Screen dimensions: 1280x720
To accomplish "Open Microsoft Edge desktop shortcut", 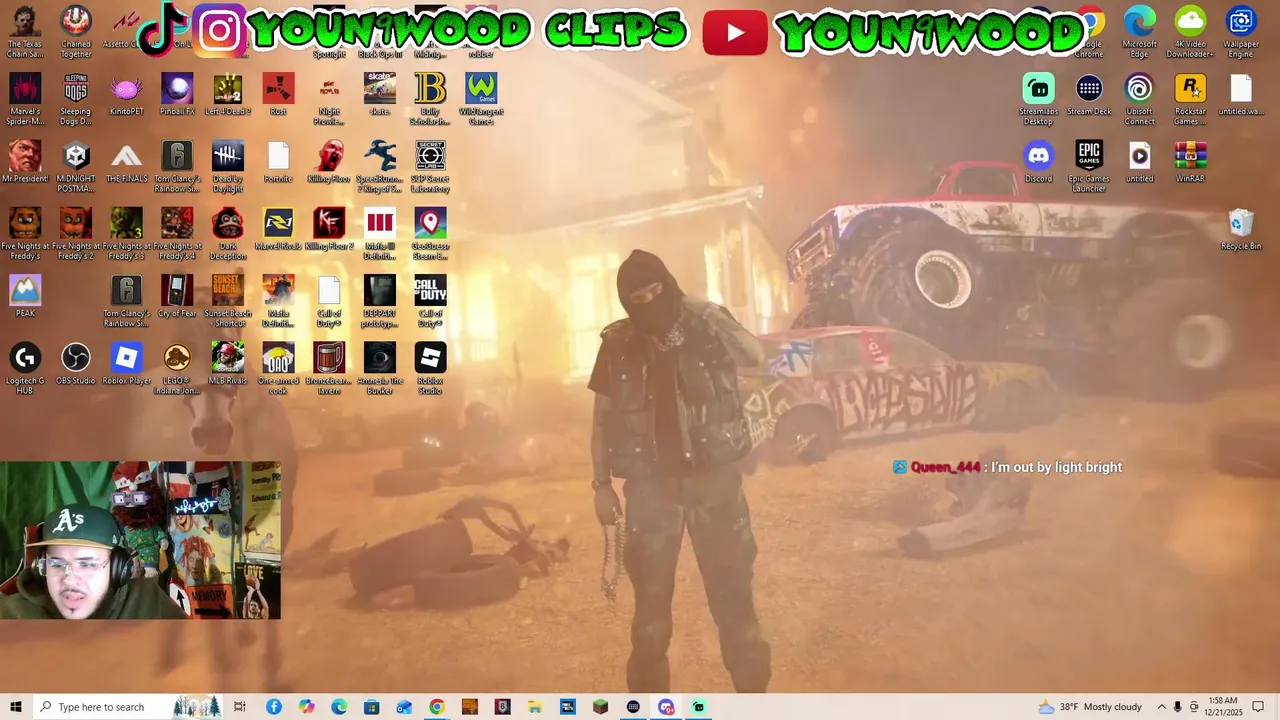I will click(1139, 31).
